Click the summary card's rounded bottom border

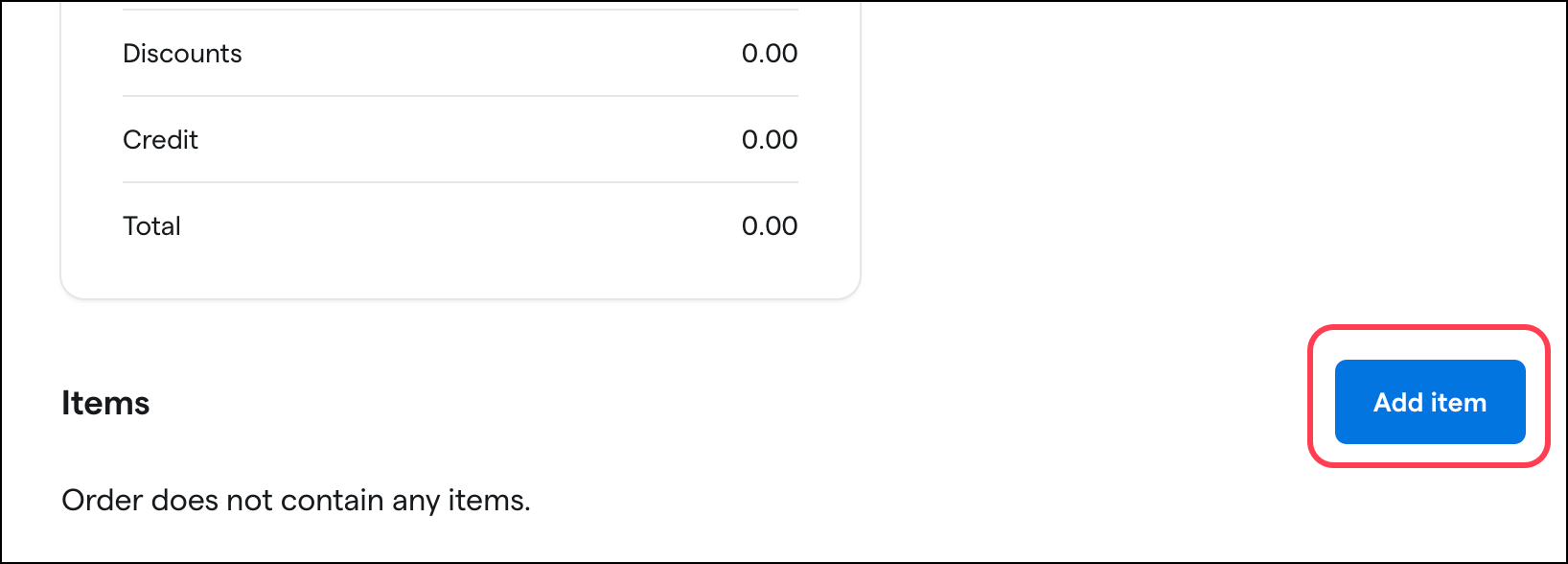(460, 298)
